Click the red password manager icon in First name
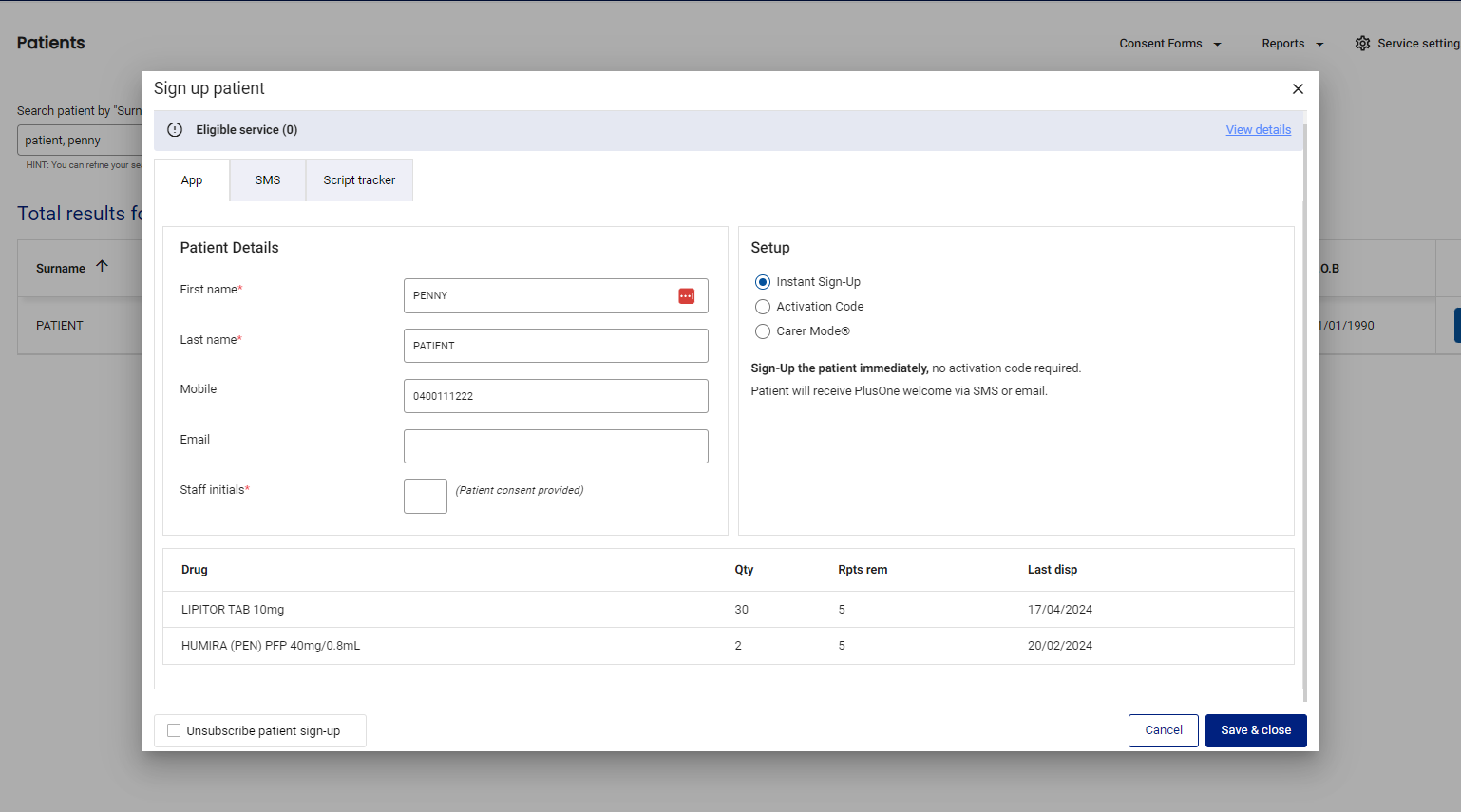The width and height of the screenshot is (1461, 812). click(686, 296)
